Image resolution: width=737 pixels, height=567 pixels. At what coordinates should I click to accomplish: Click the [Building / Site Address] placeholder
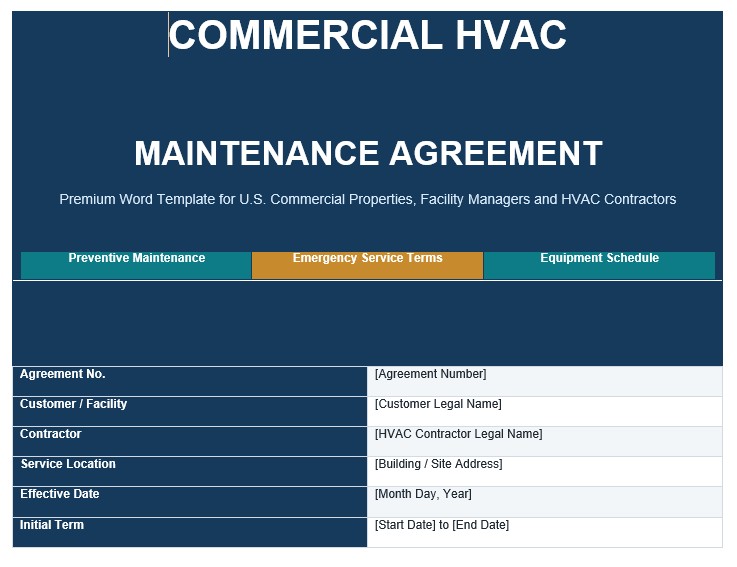439,464
